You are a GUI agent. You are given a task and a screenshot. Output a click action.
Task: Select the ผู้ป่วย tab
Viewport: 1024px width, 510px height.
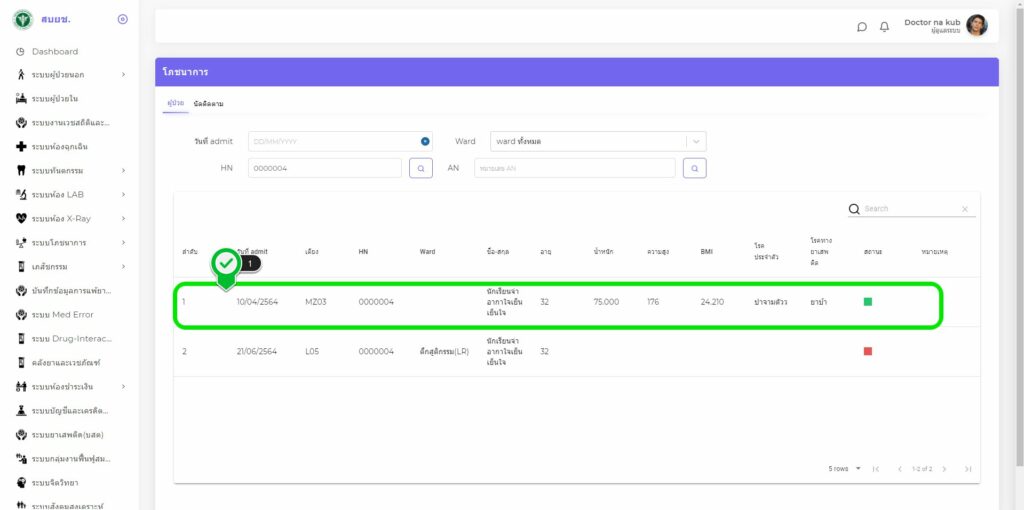coord(174,104)
